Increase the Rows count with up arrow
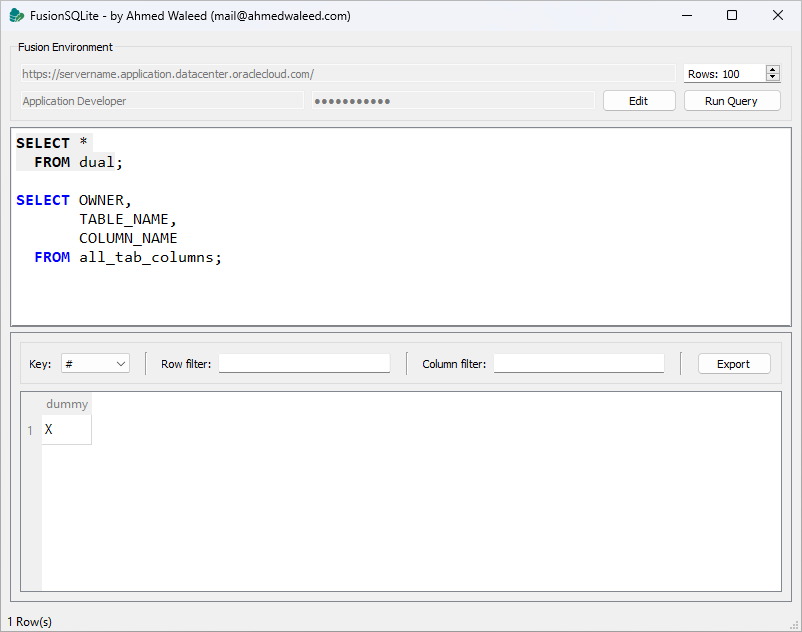 (x=772, y=70)
